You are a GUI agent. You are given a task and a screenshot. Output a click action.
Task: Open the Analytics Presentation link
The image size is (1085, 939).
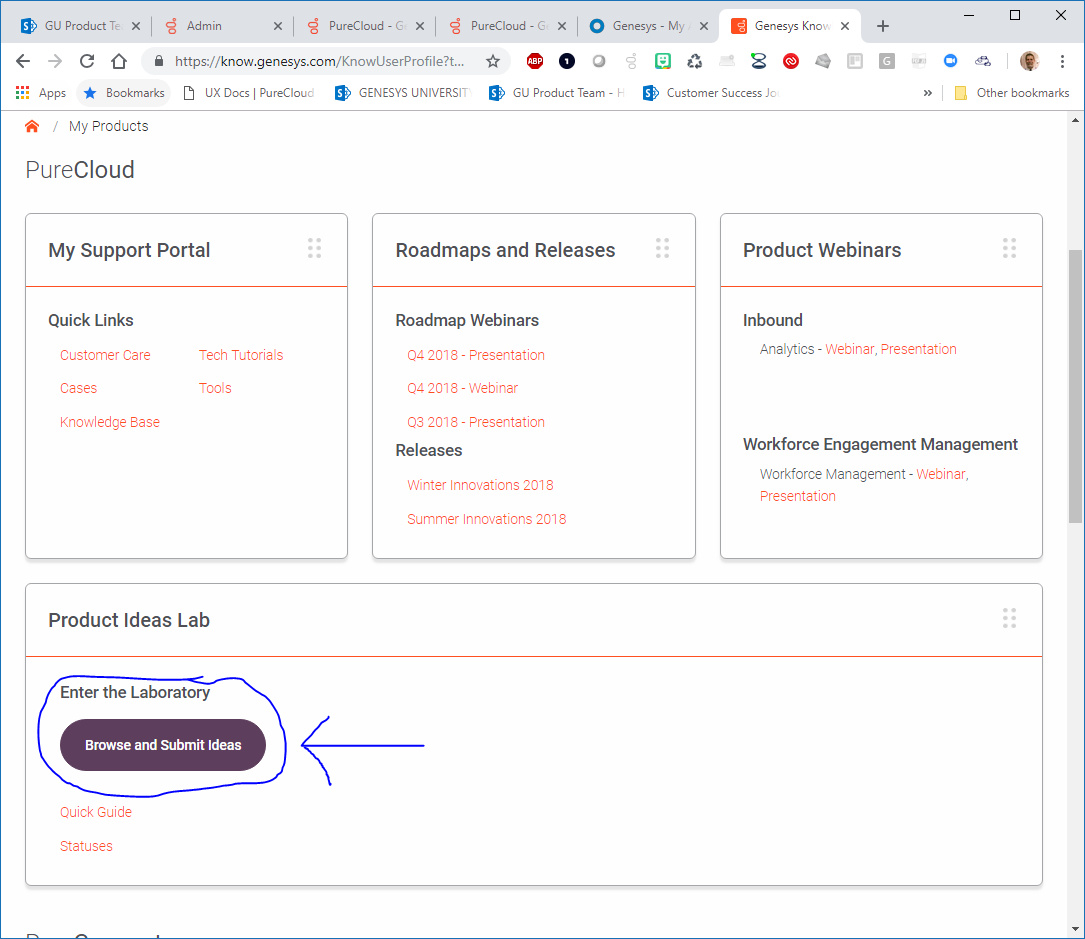pos(918,349)
